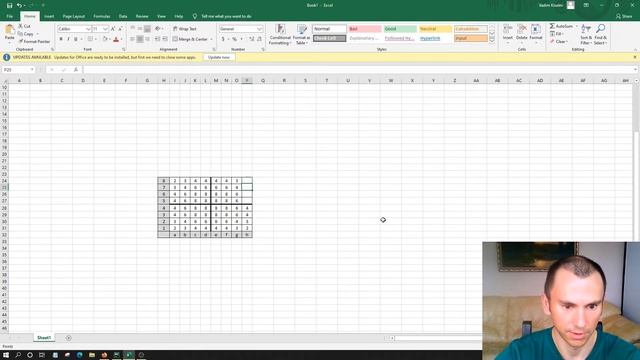Apply the red font color

(116, 39)
